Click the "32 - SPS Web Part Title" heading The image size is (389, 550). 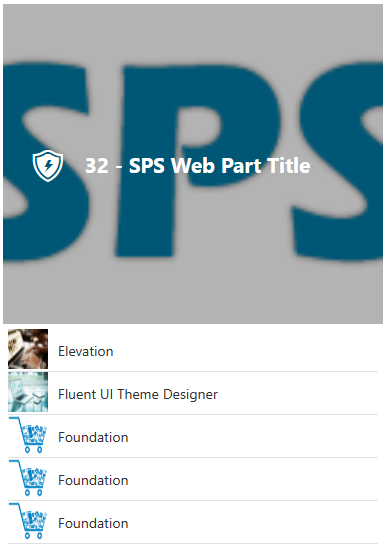(x=198, y=165)
